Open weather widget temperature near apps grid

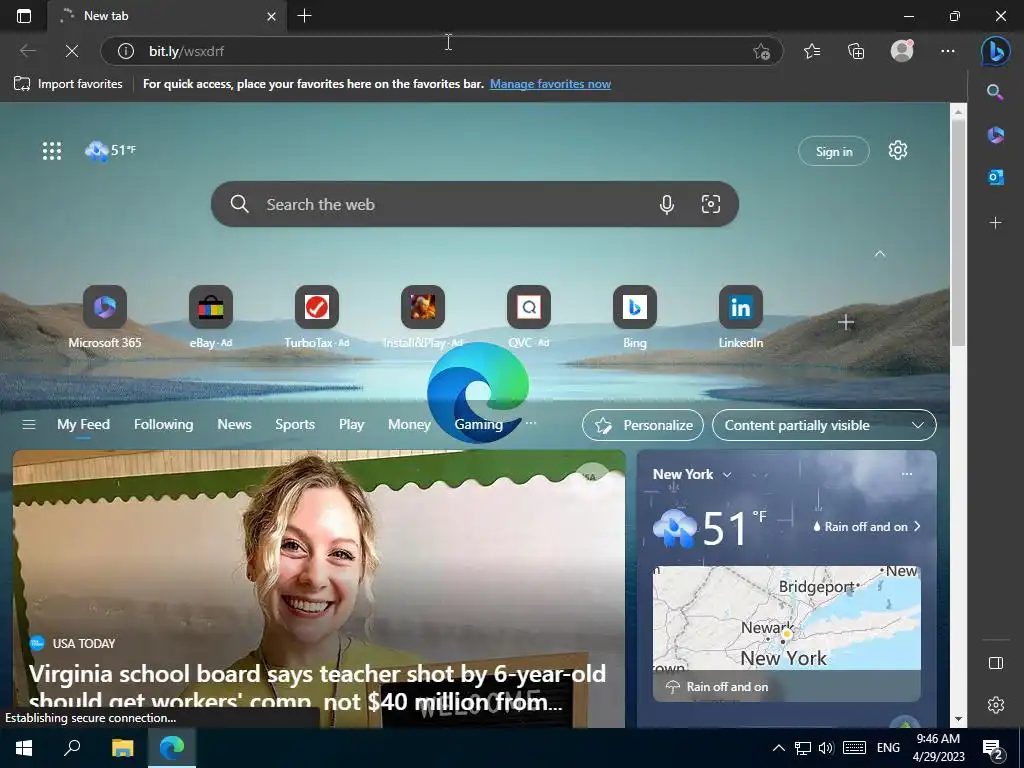pos(110,150)
